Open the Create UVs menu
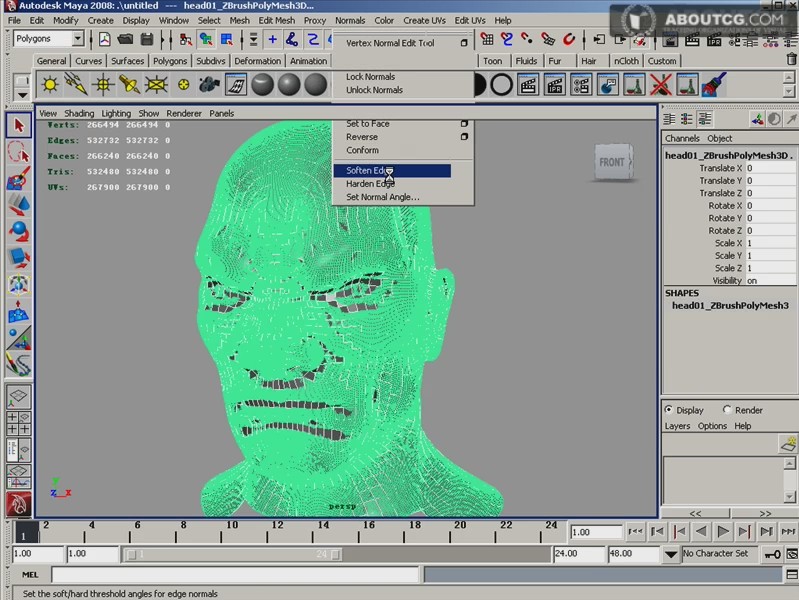Image resolution: width=799 pixels, height=600 pixels. pyautogui.click(x=424, y=20)
